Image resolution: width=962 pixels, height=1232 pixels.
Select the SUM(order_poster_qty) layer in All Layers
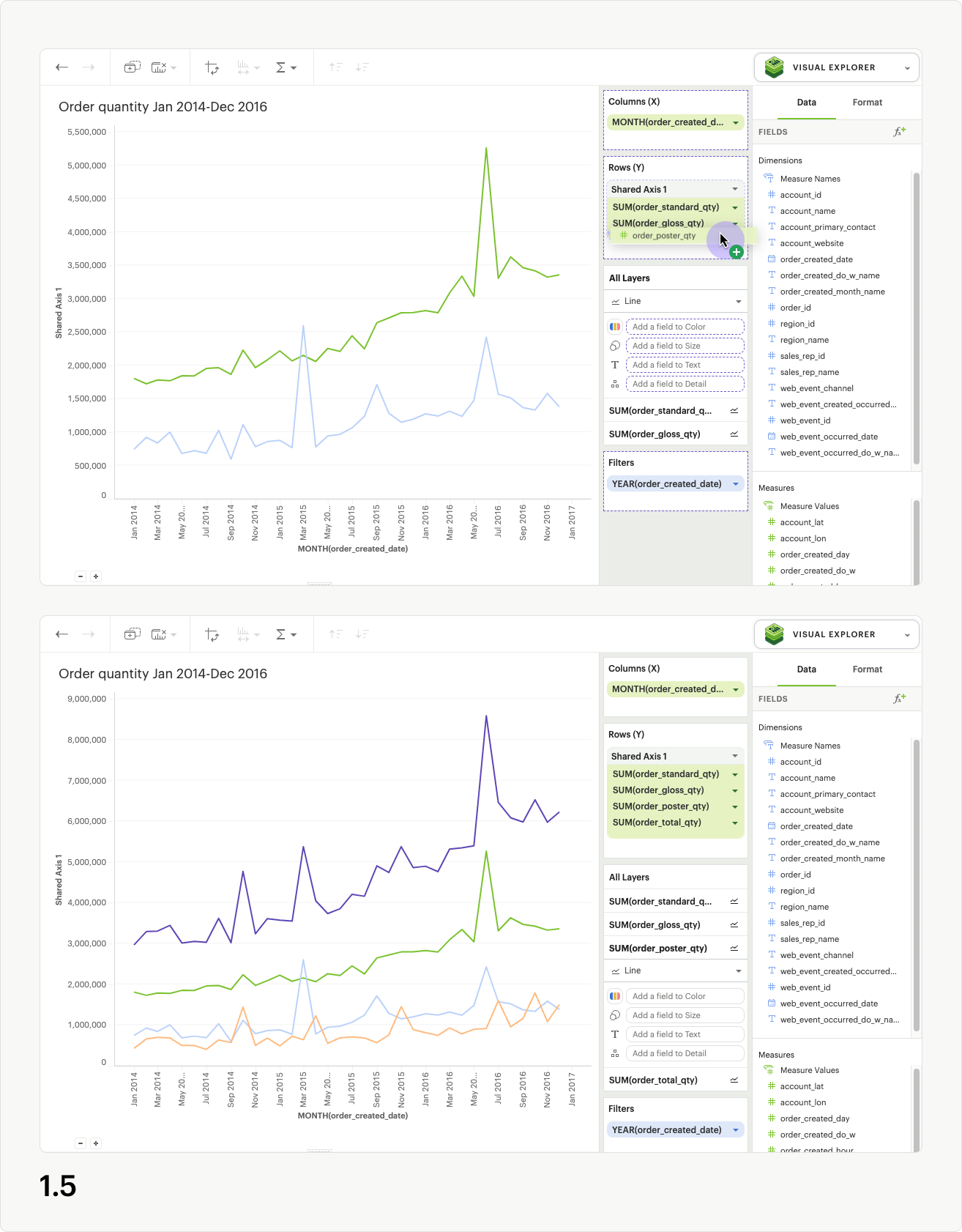[x=658, y=948]
